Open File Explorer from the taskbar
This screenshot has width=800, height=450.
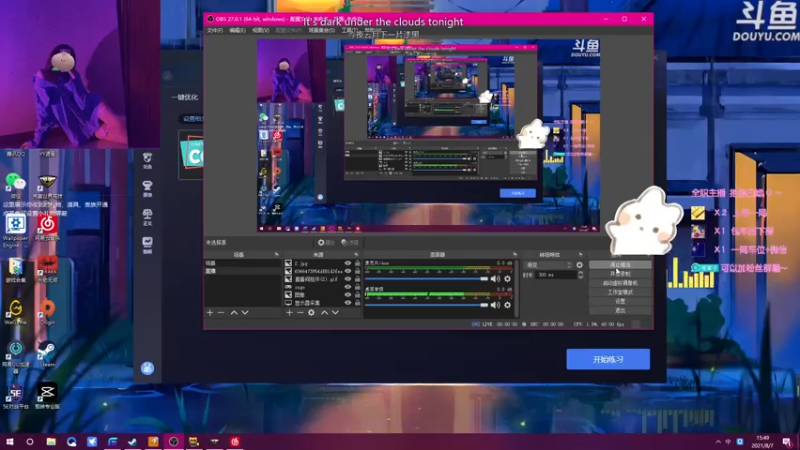coord(51,441)
